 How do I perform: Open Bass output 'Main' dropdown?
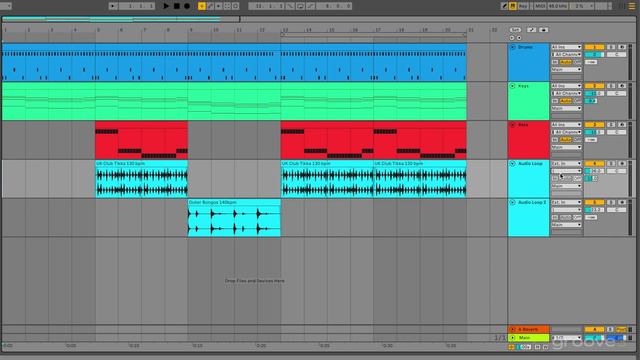[x=566, y=147]
